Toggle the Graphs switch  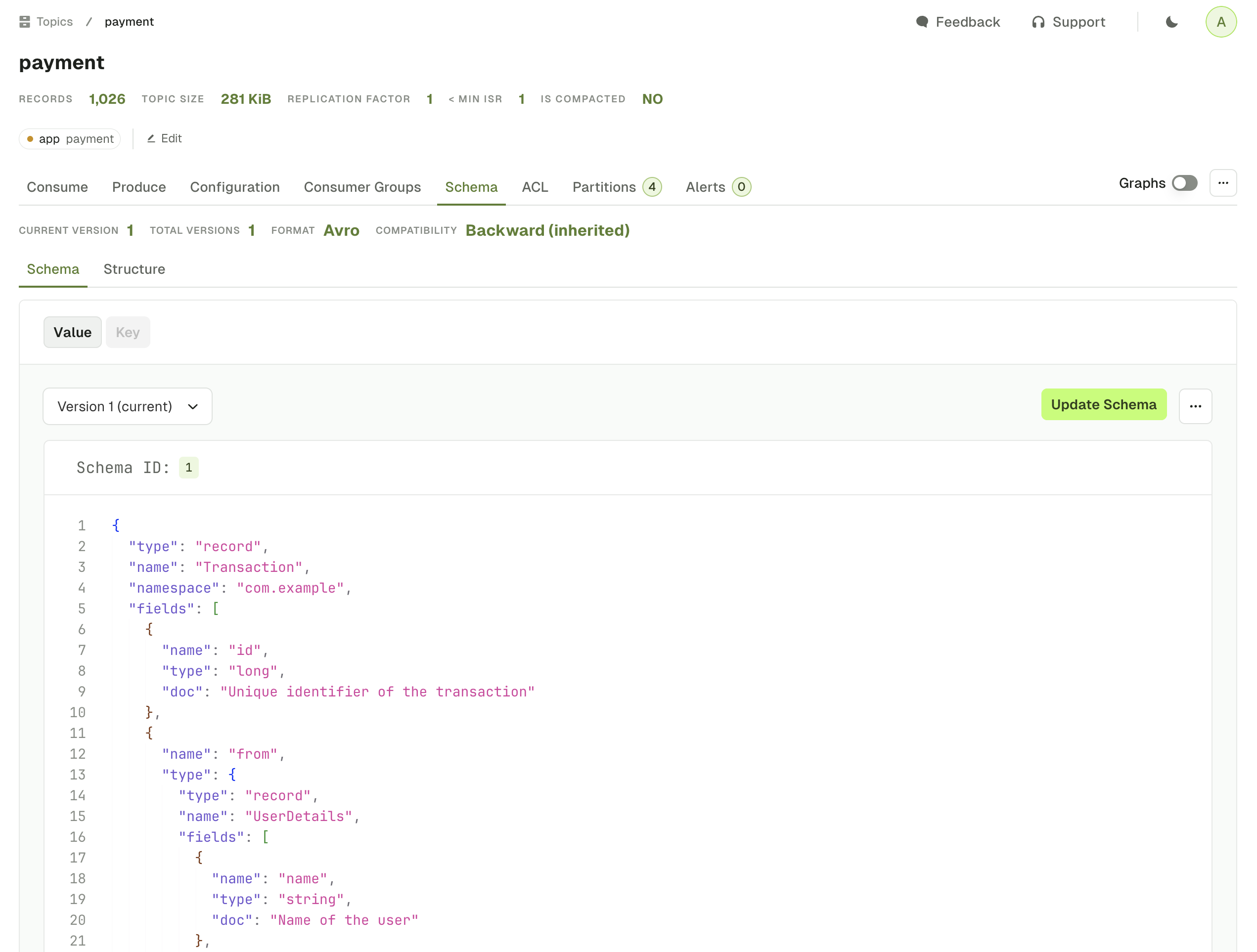pyautogui.click(x=1185, y=183)
